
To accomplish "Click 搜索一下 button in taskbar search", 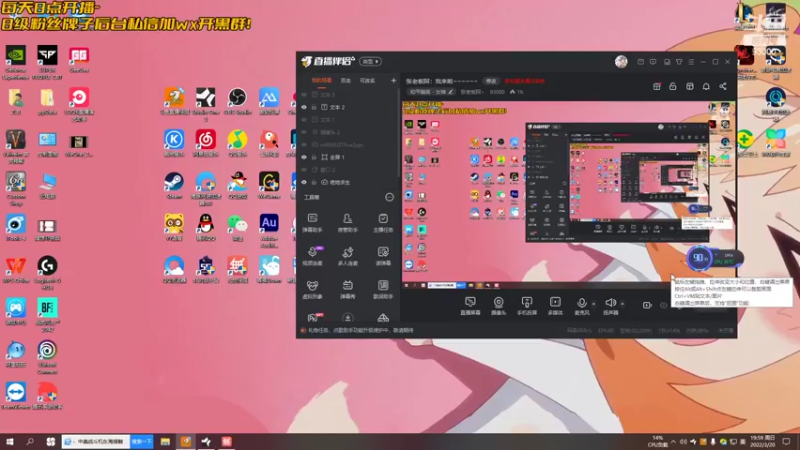I will click(x=141, y=441).
